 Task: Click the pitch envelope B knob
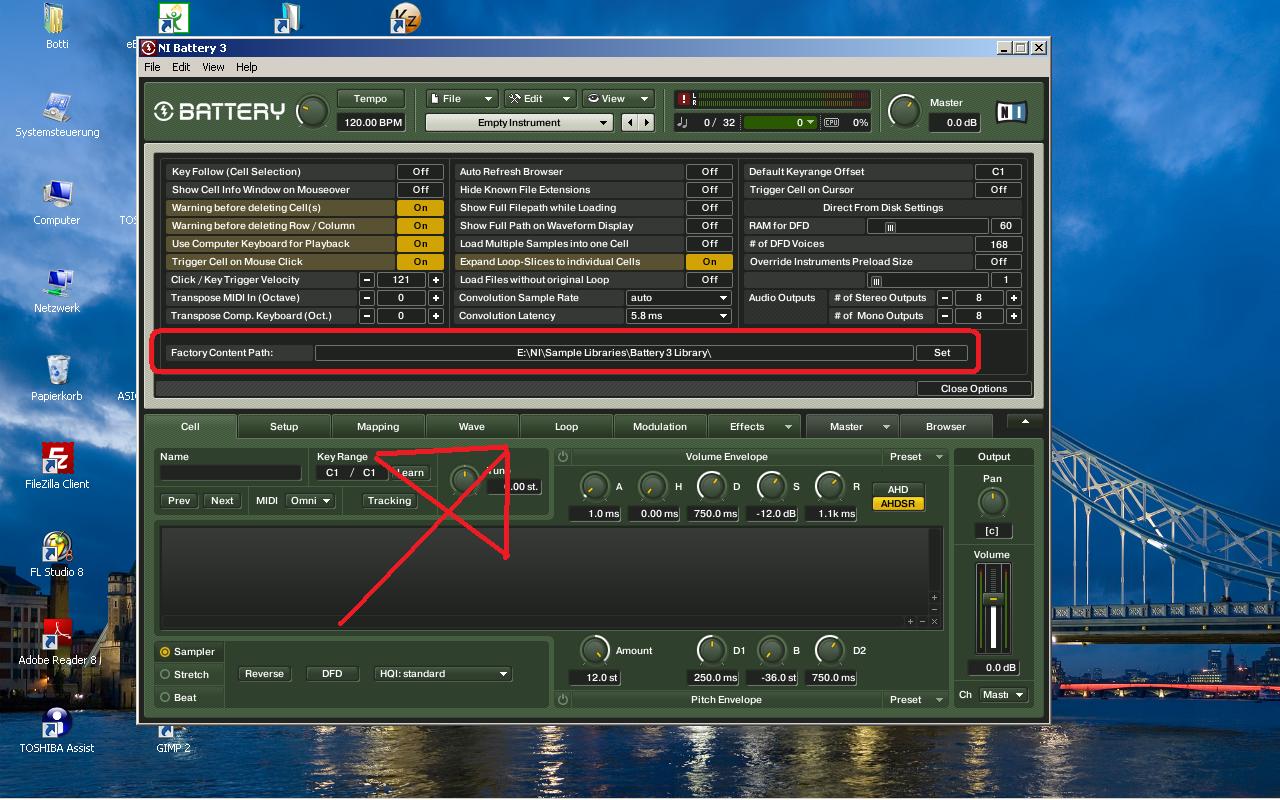(x=771, y=650)
